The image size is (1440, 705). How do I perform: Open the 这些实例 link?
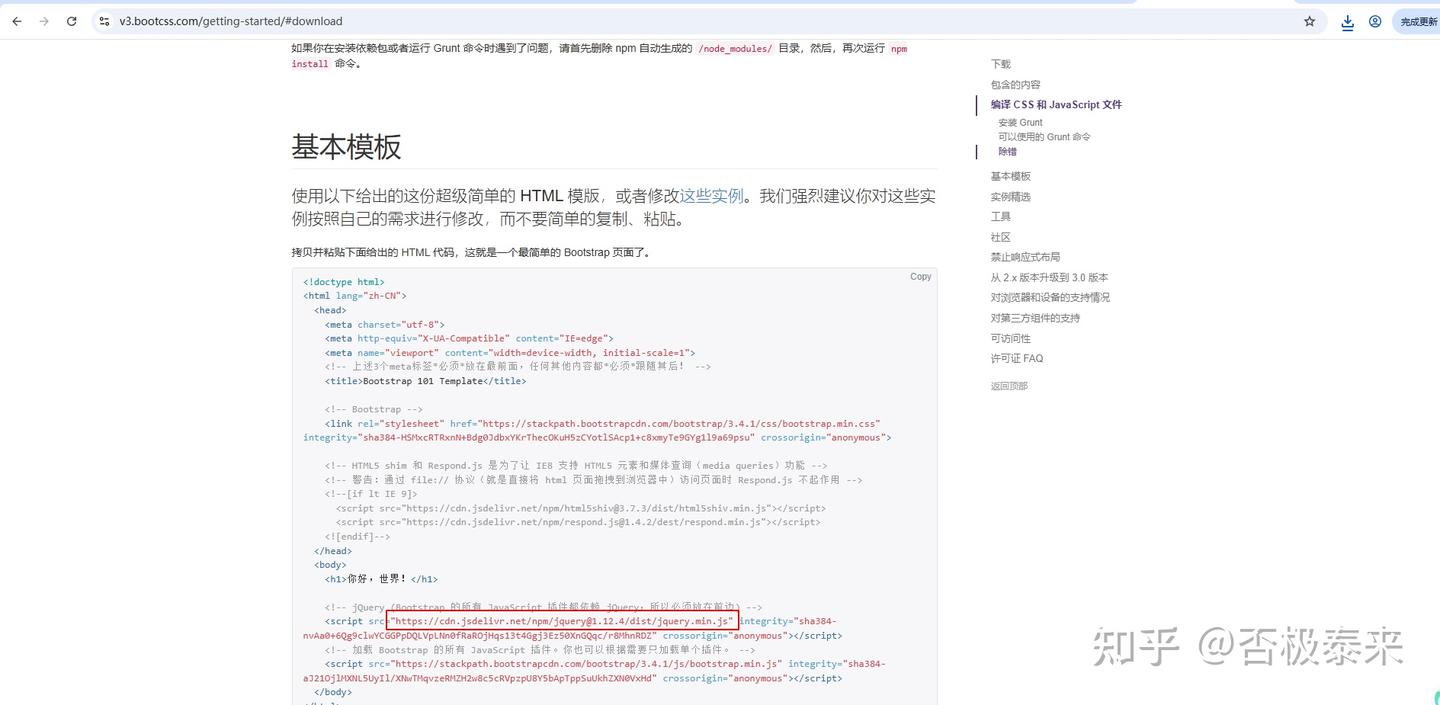point(711,196)
